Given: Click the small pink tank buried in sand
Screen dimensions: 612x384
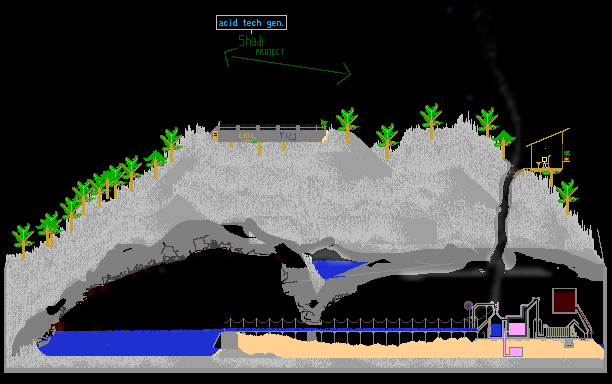Looking at the screenshot, I should (516, 352).
